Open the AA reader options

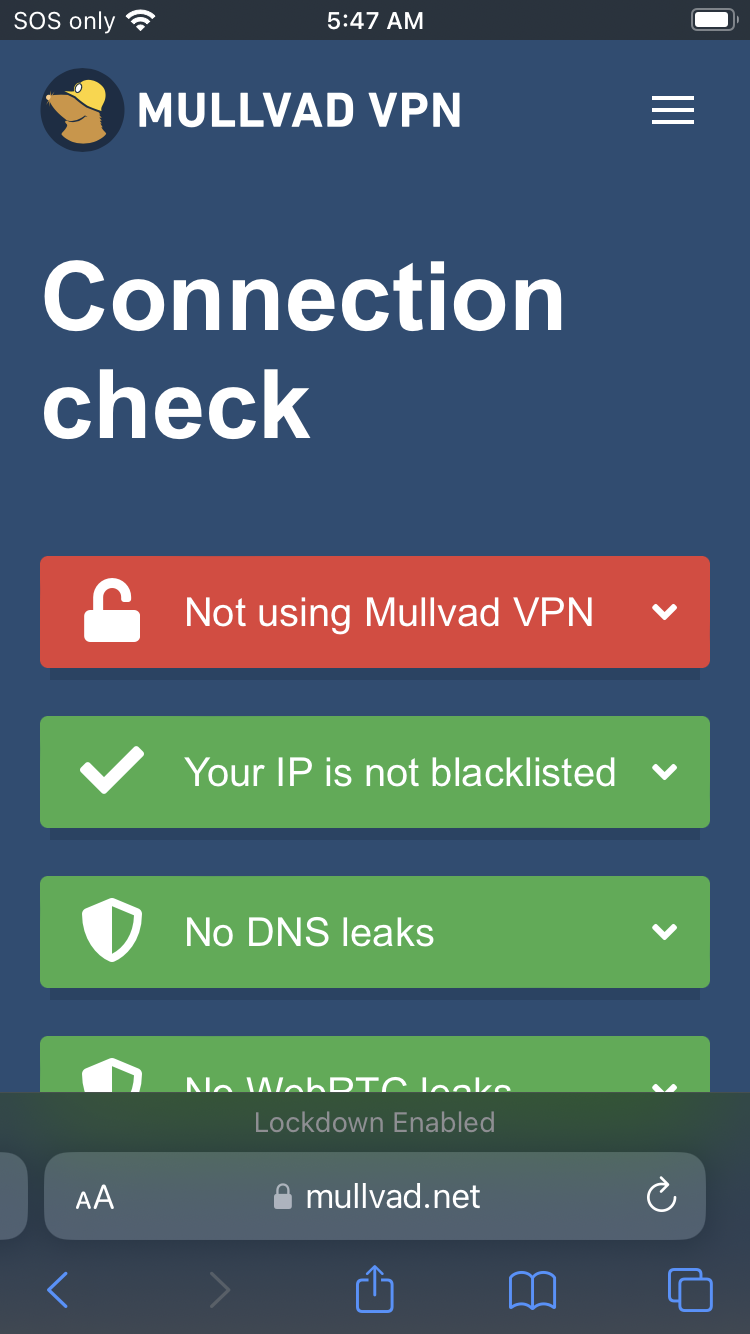click(x=95, y=1197)
